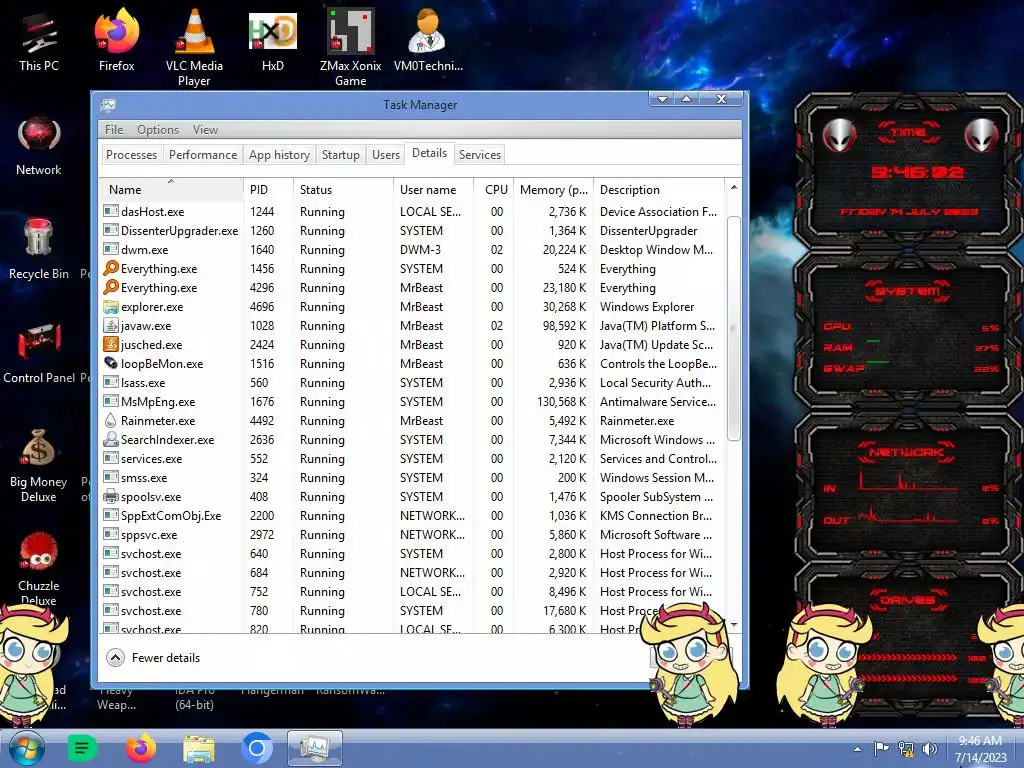This screenshot has width=1024, height=768.
Task: Select svchost.exe with PID 640
Action: coord(412,553)
